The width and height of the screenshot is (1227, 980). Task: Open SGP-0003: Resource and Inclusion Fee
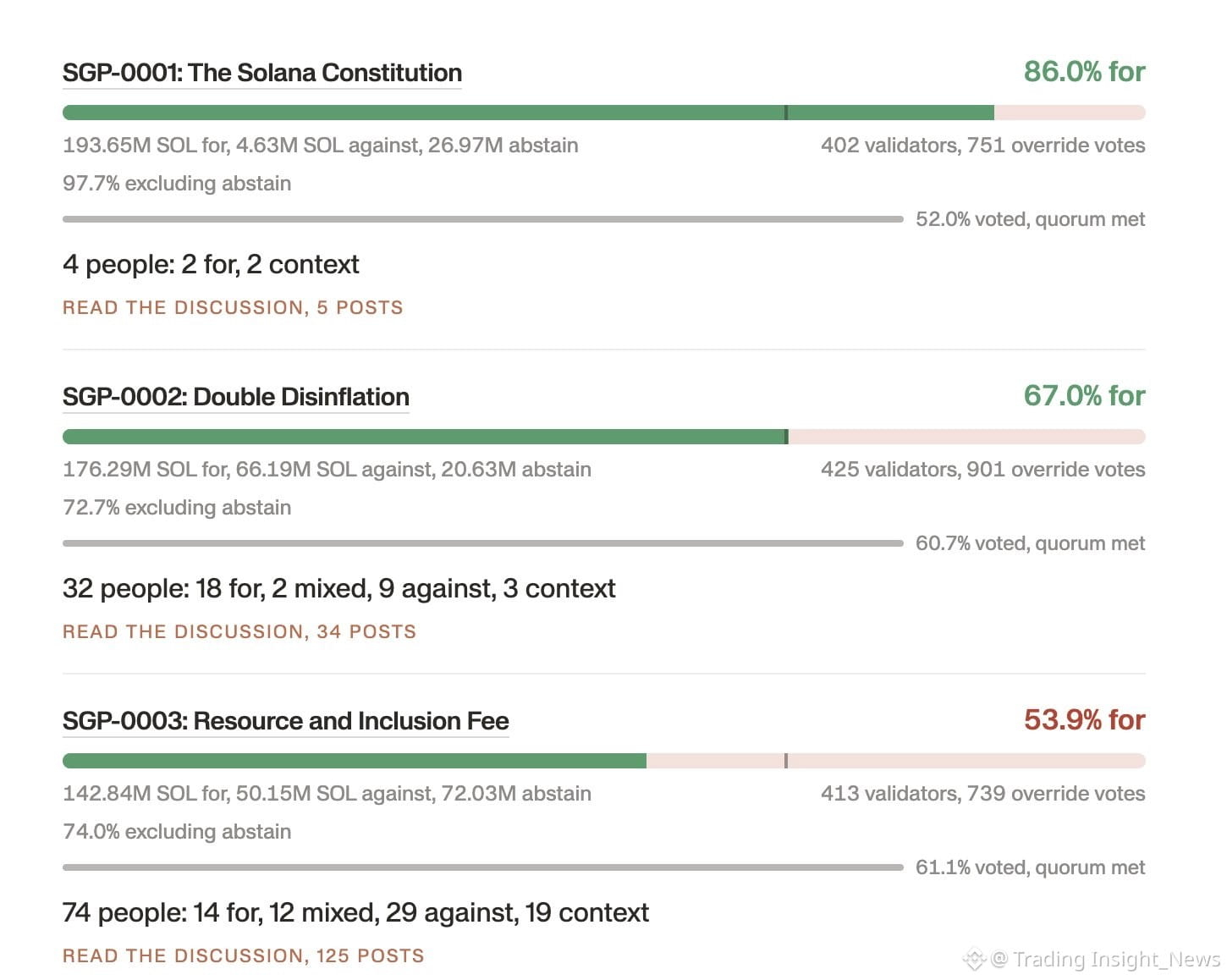click(x=286, y=721)
